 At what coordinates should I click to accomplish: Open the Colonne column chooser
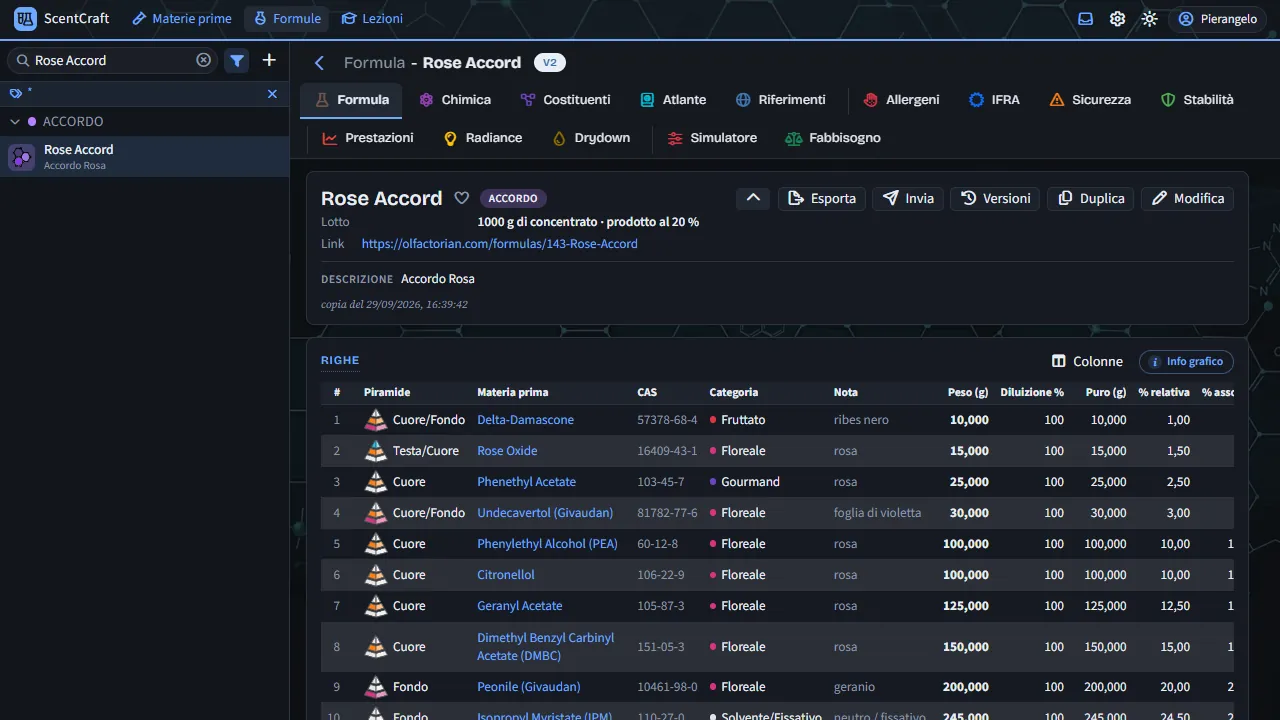tap(1087, 361)
